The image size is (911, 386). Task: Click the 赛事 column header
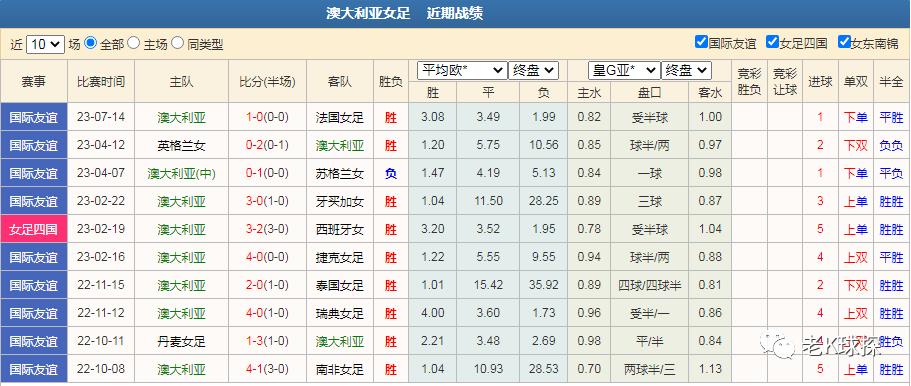(34, 81)
